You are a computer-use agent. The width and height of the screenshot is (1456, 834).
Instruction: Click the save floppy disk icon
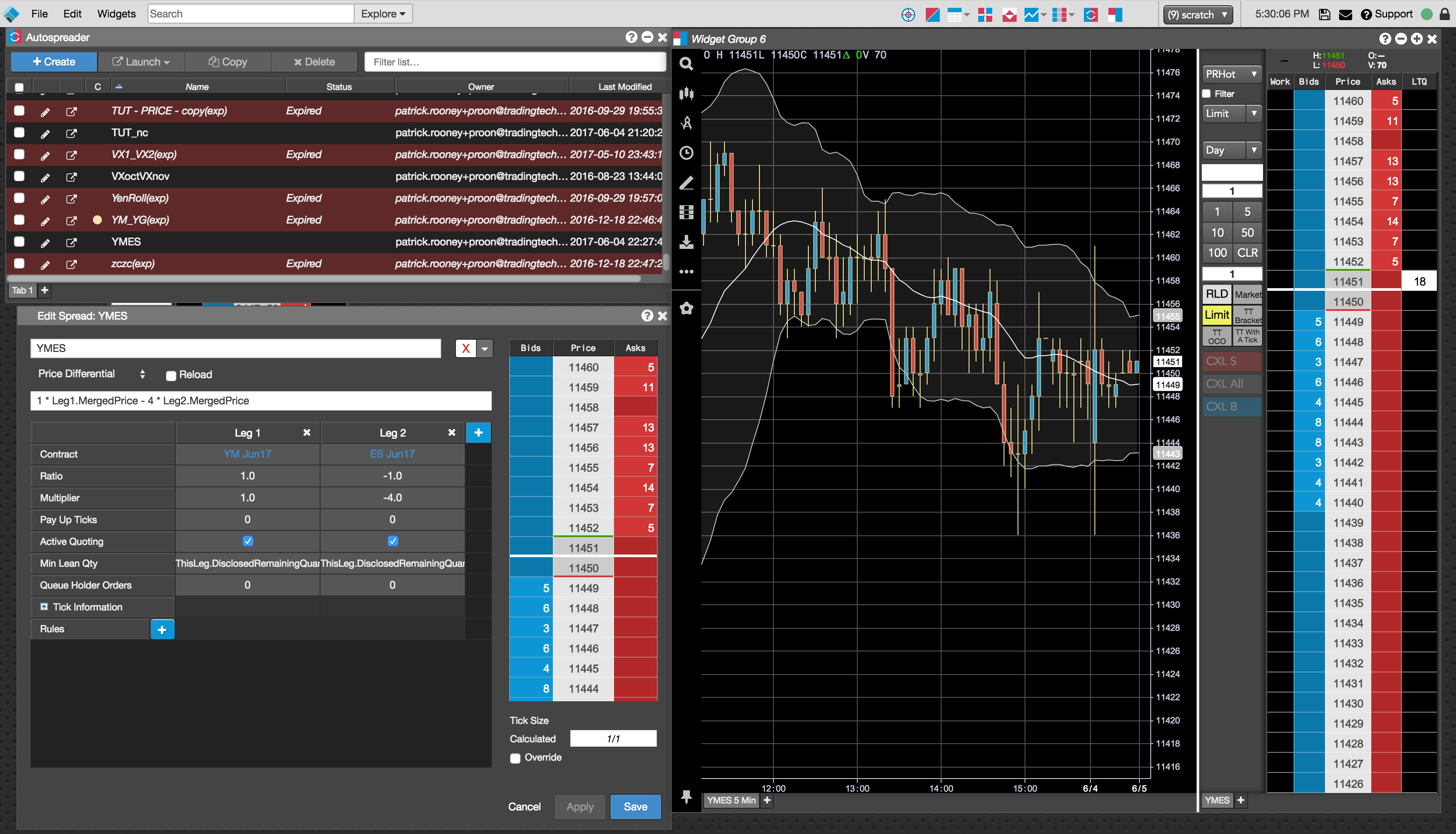pos(1324,14)
